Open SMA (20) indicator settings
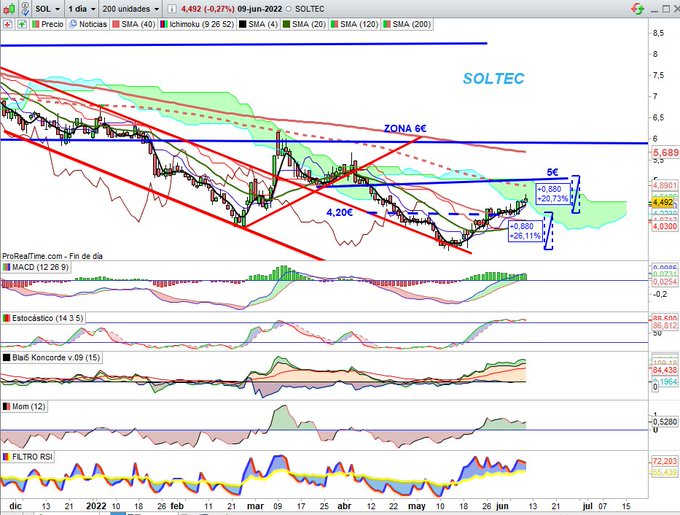Viewport: 680px width, 515px height. tap(304, 24)
